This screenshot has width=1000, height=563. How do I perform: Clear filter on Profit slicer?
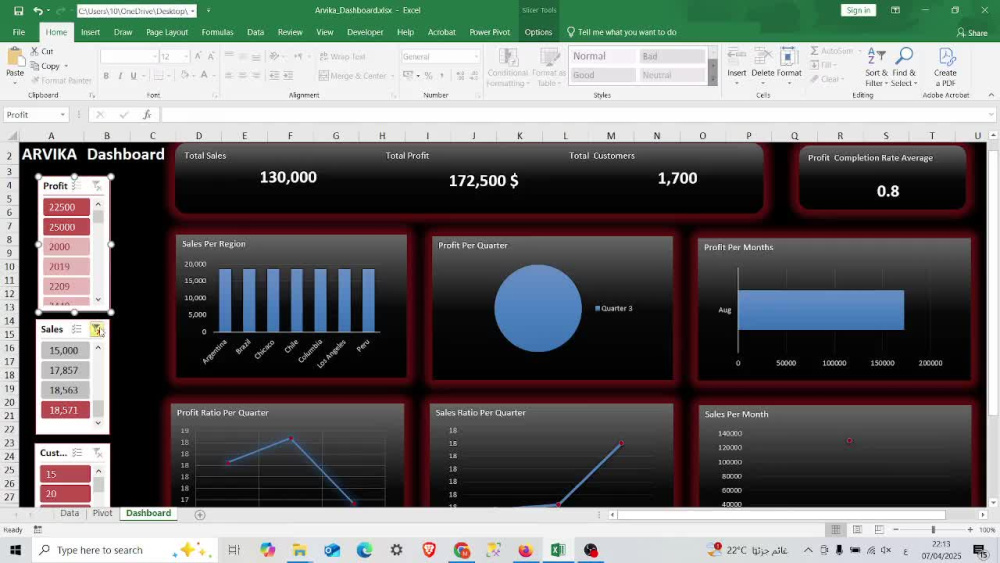(x=96, y=186)
